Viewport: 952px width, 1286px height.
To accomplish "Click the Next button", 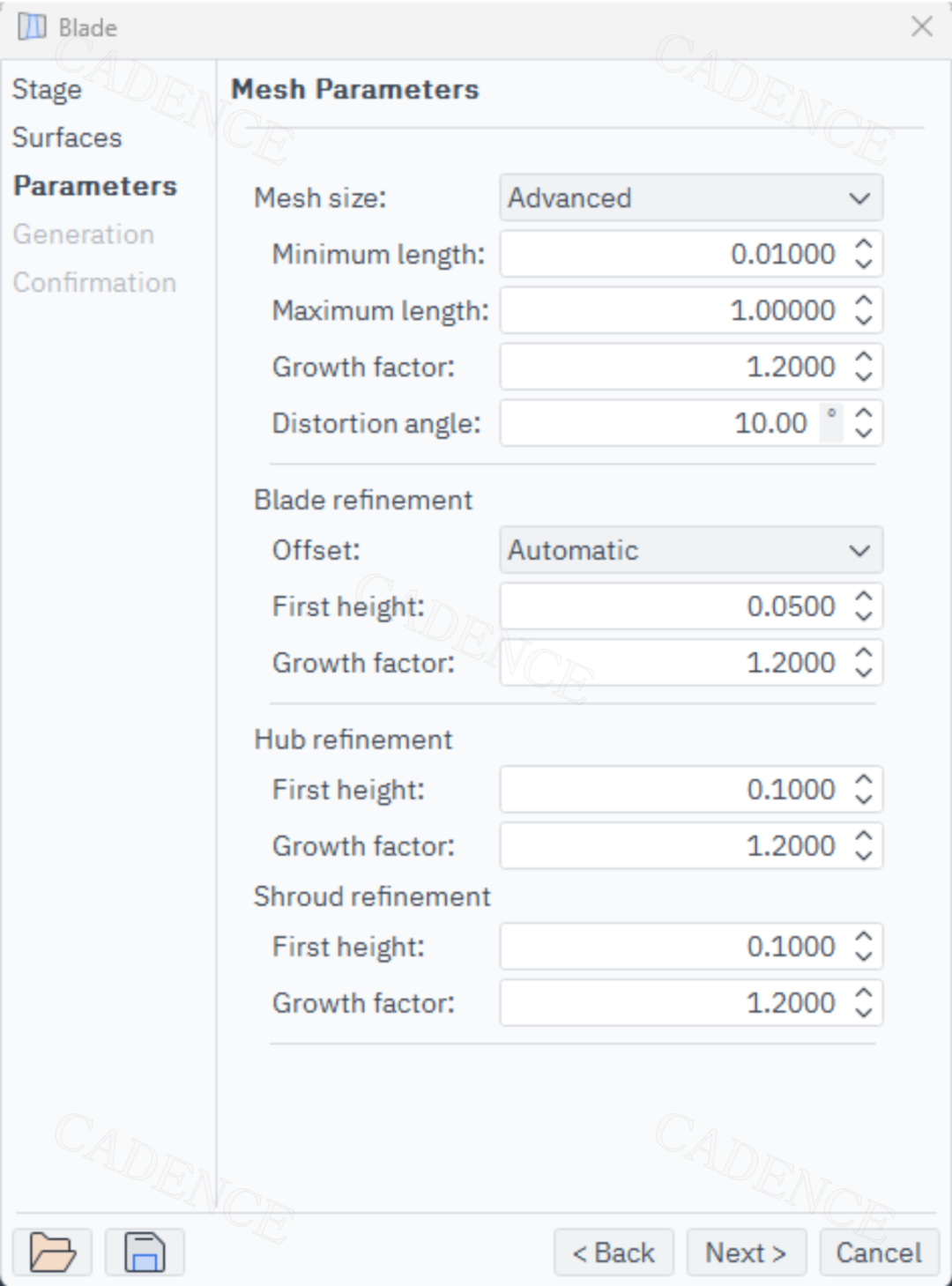I will [x=746, y=1253].
